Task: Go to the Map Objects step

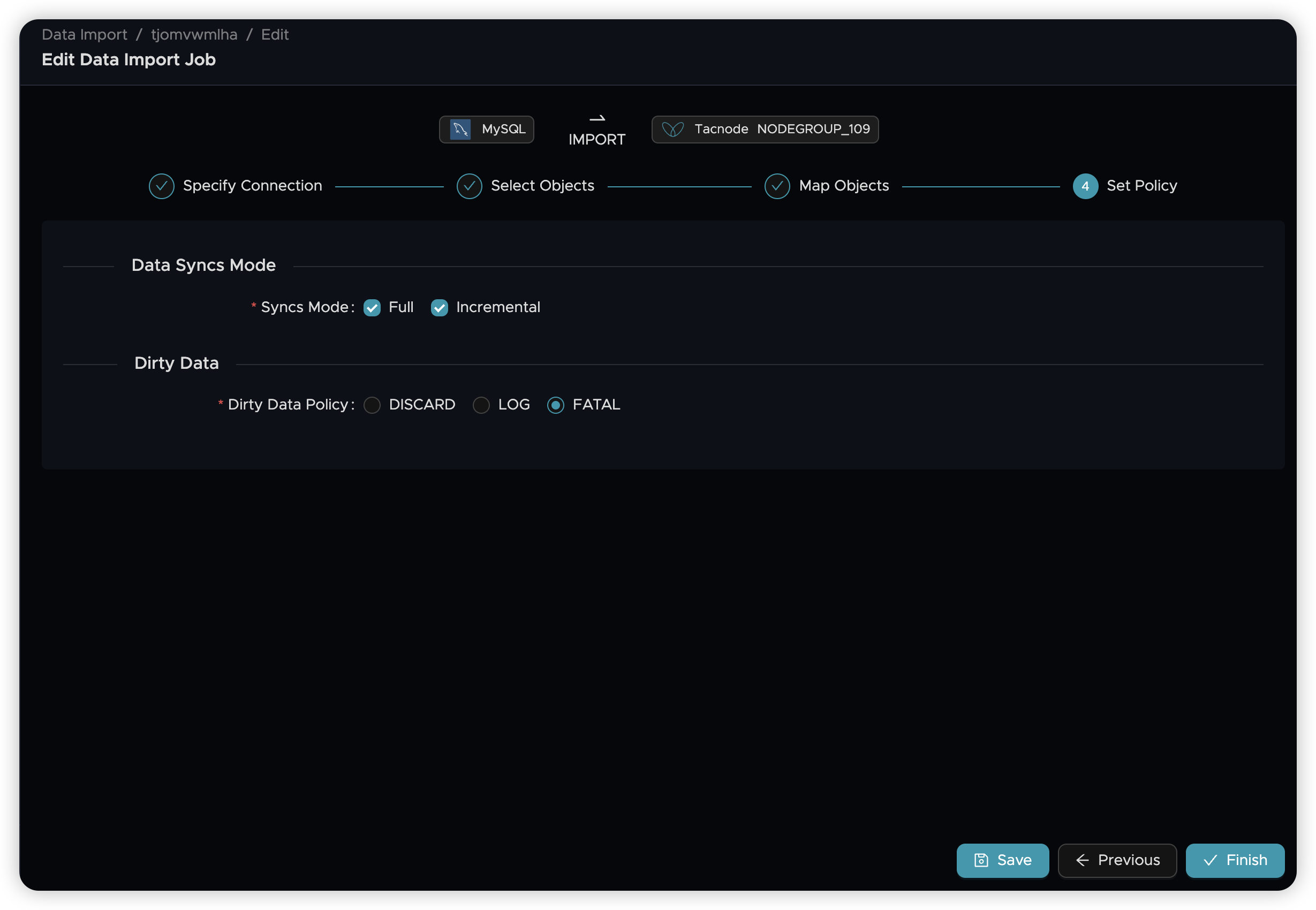Action: 844,186
